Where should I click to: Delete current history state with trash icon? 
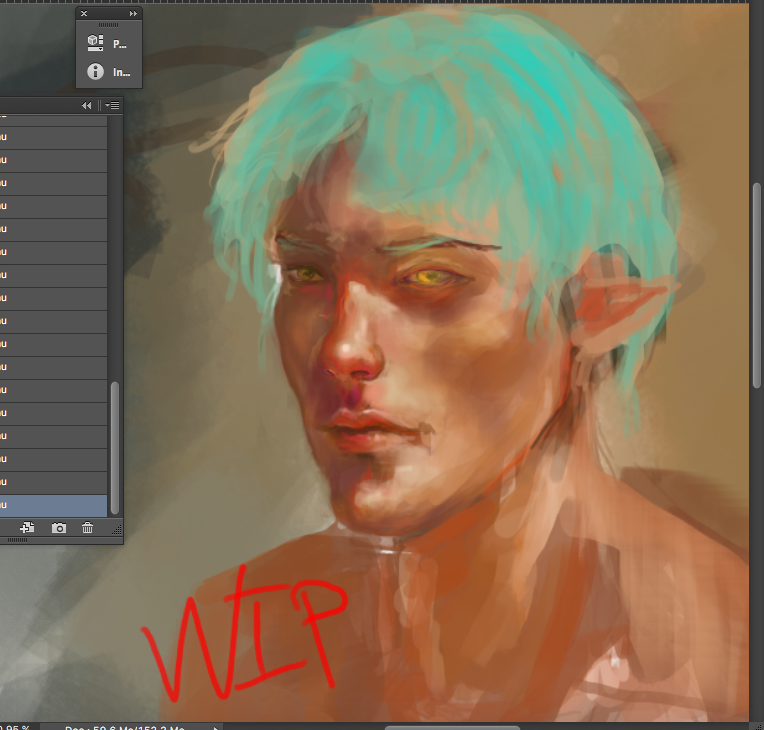point(87,528)
